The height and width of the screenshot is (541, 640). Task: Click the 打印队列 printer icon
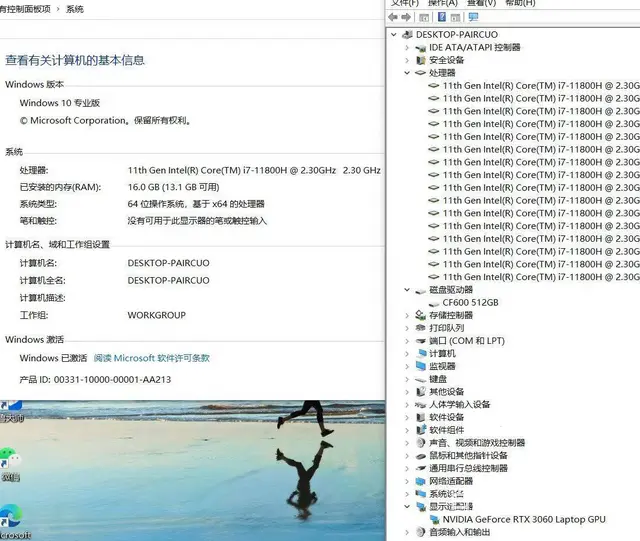coord(421,328)
